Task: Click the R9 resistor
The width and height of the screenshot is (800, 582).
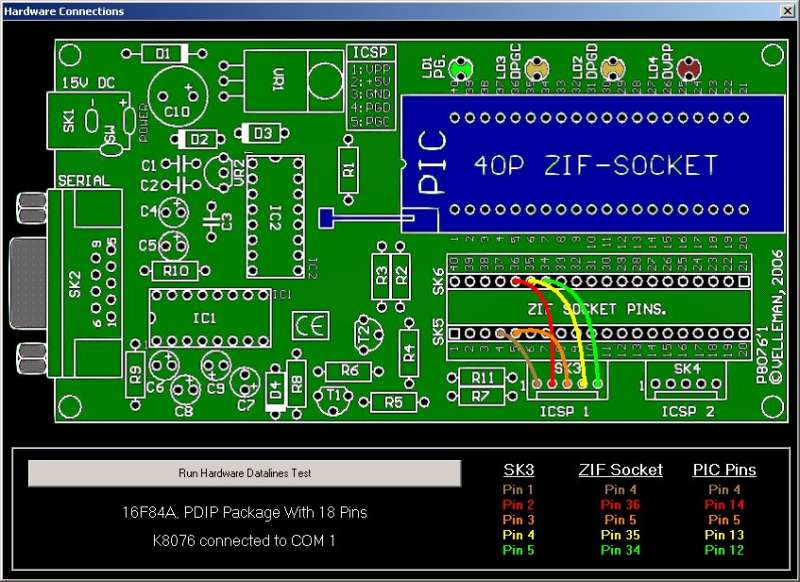Action: (x=135, y=376)
